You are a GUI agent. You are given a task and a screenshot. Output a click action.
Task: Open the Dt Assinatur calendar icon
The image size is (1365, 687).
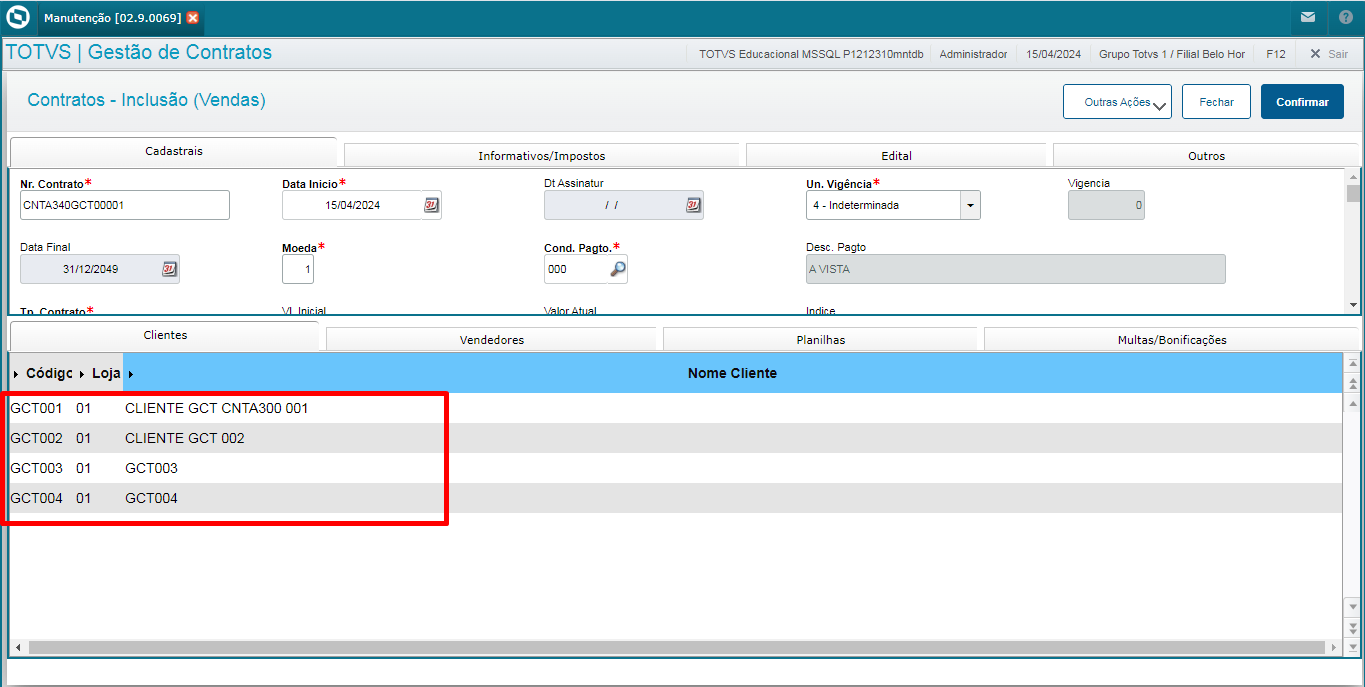pos(693,205)
